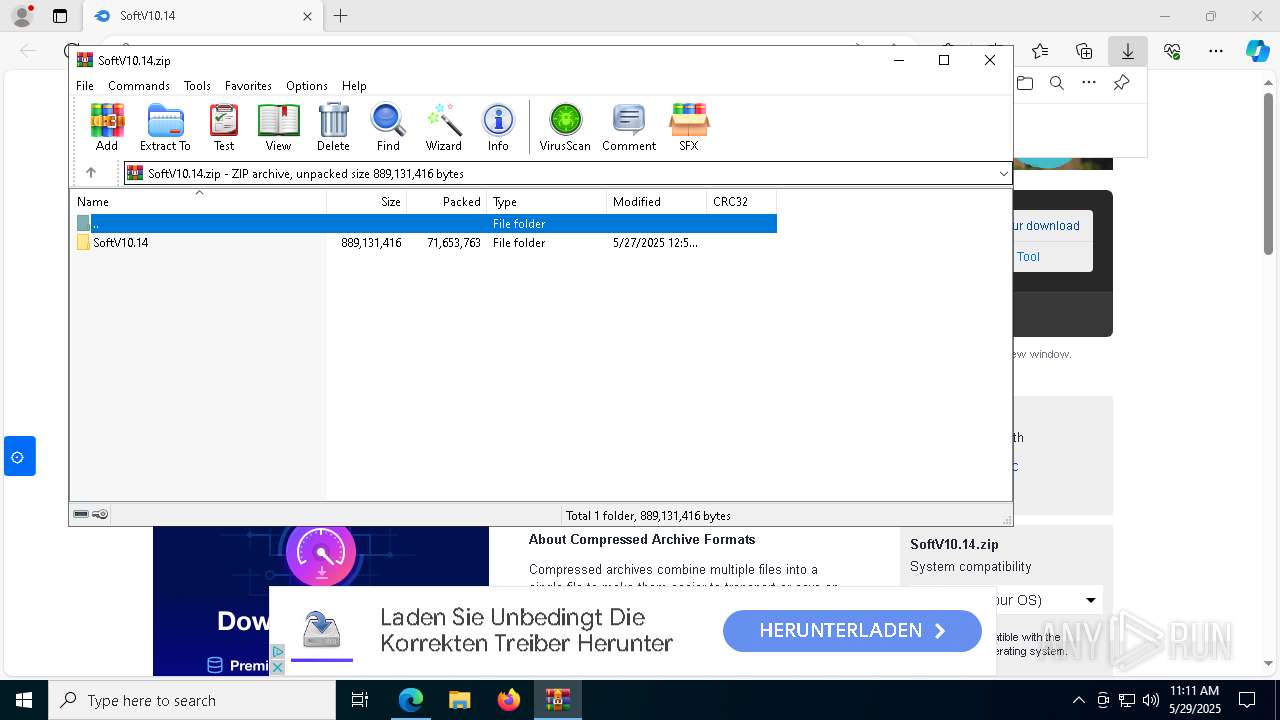Close the ad with the X icon
This screenshot has height=720, width=1280.
coord(278,667)
